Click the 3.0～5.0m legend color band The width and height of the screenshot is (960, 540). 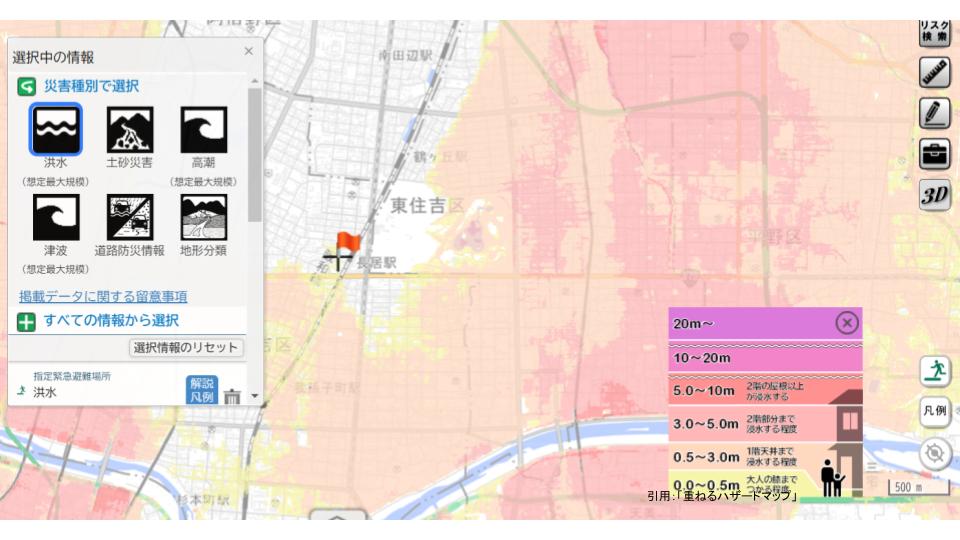[x=765, y=424]
